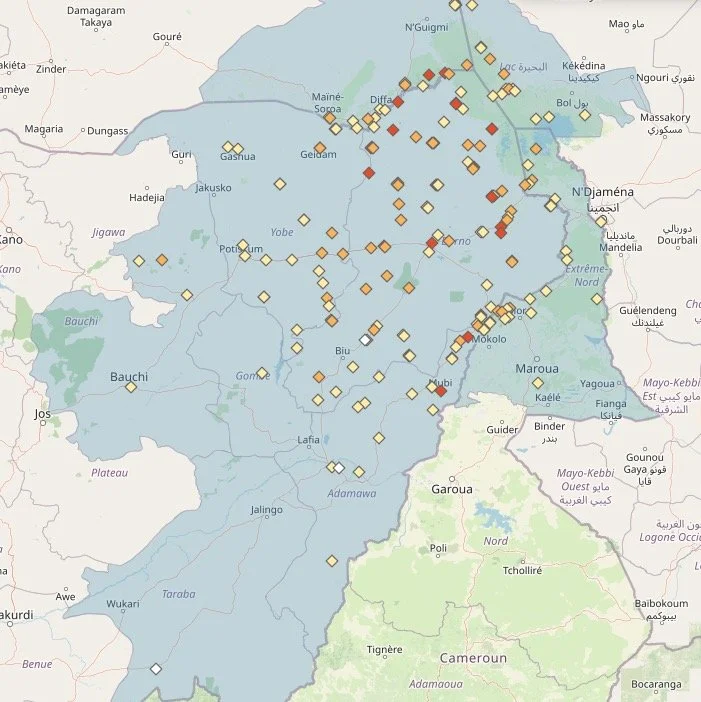Screen dimensions: 701x702
Task: Select the Dungass town label
Action: pyautogui.click(x=107, y=131)
